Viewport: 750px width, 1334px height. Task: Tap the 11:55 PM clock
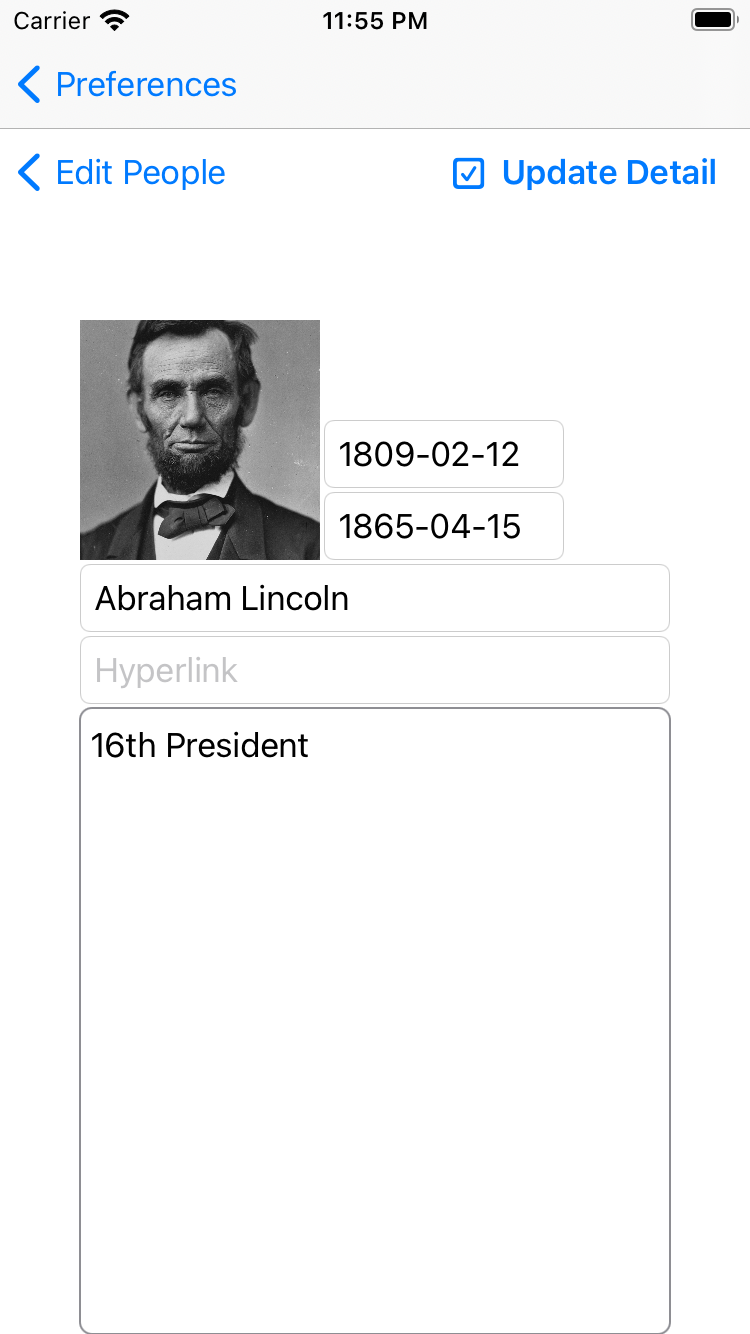pos(375,21)
